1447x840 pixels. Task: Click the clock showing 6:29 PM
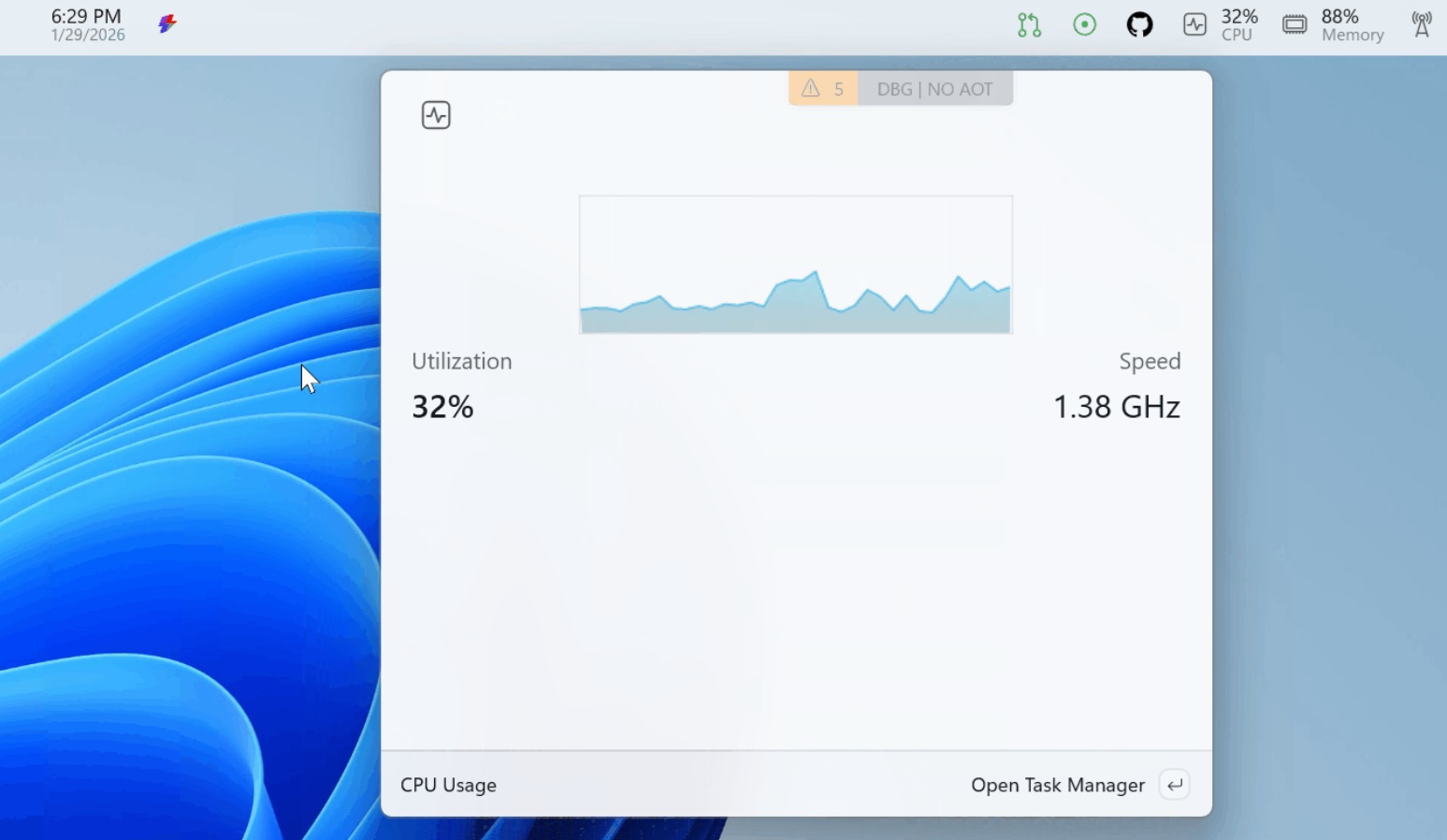[84, 15]
